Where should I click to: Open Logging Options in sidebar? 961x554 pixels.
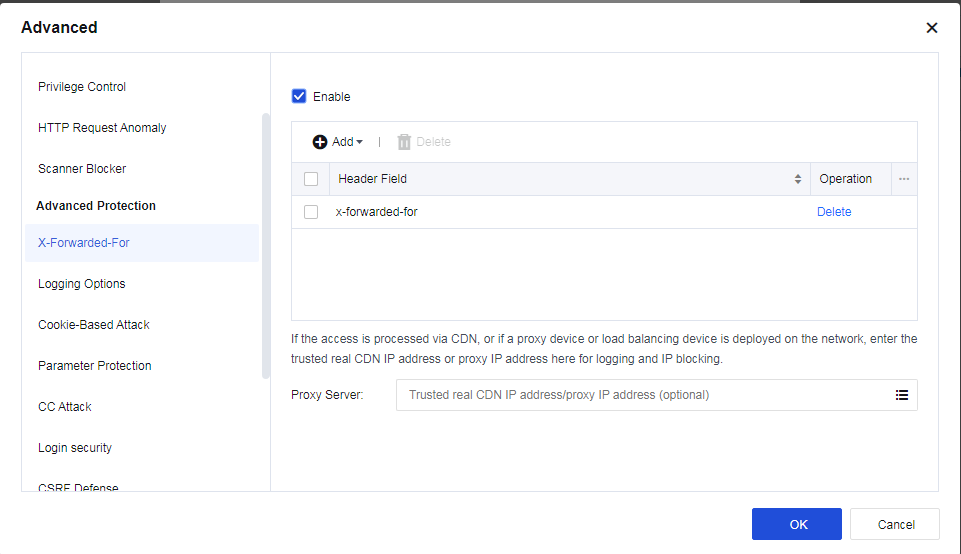tap(82, 284)
